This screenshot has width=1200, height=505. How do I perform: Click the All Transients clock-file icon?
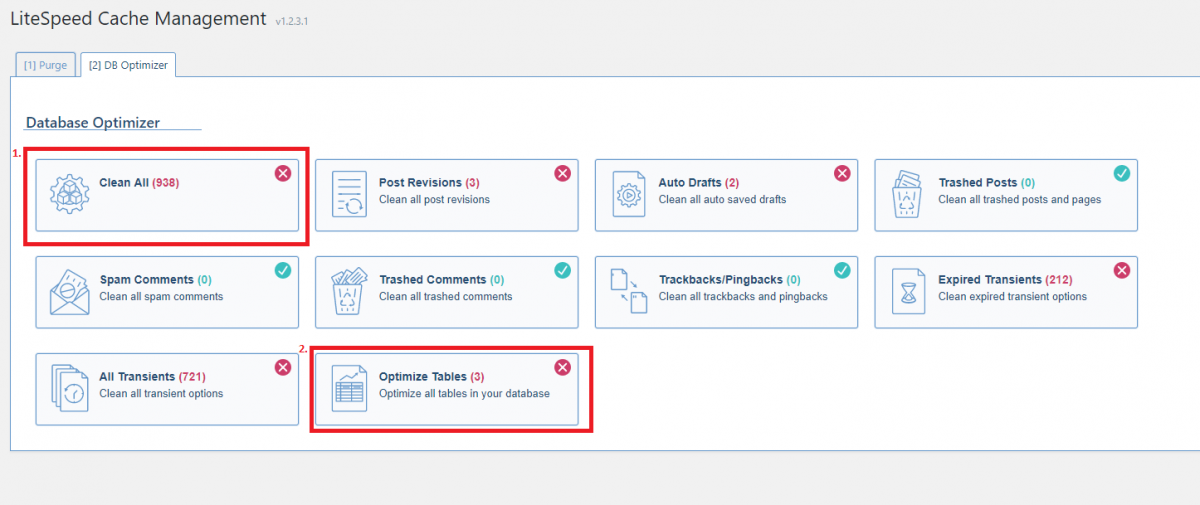pyautogui.click(x=69, y=389)
